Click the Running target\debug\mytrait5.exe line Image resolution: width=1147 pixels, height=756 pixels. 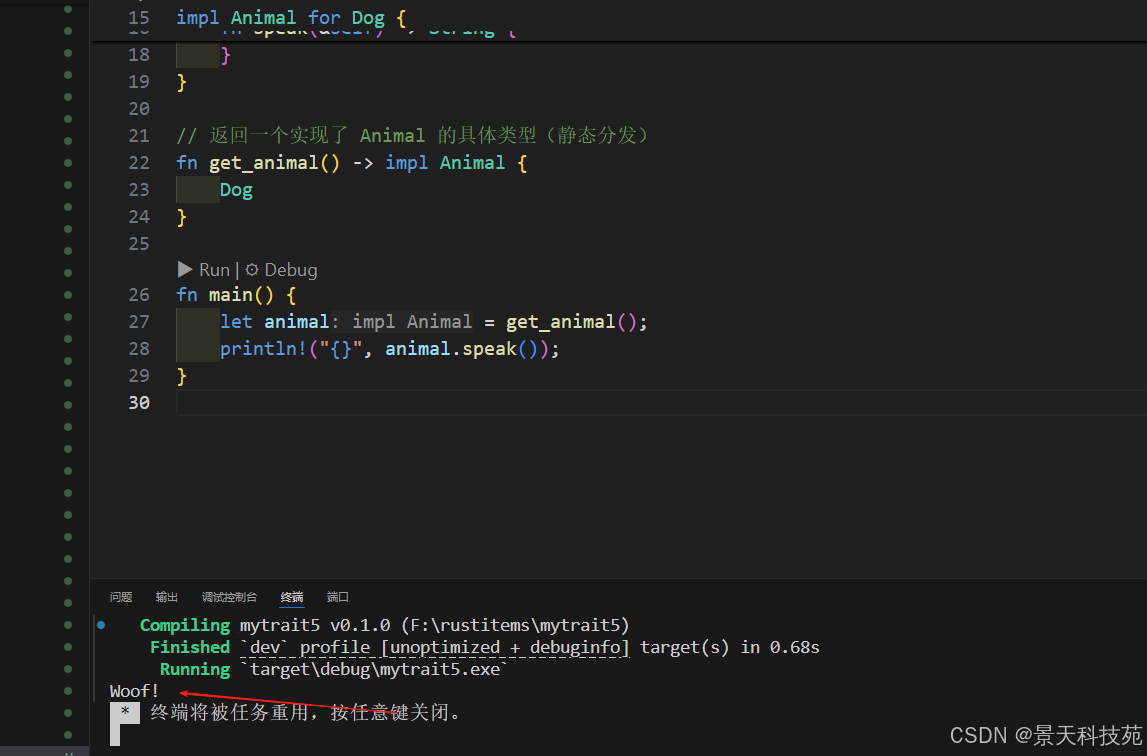point(334,669)
